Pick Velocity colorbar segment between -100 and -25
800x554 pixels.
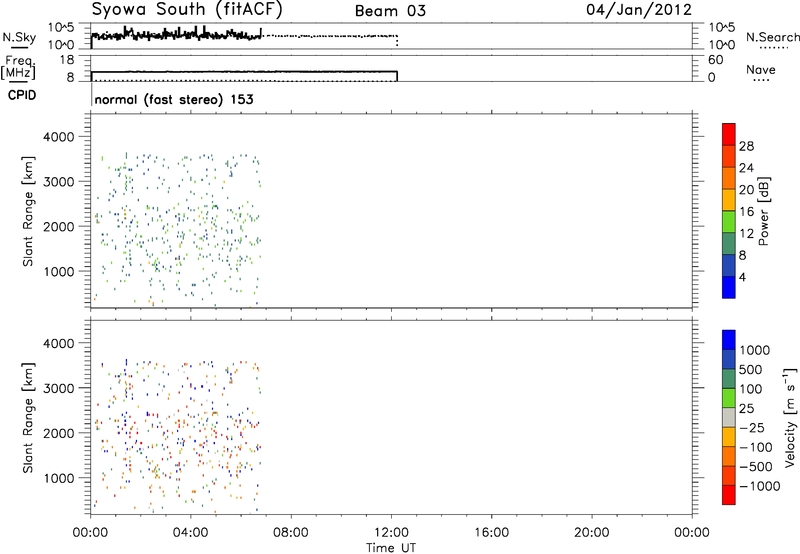[x=729, y=437]
